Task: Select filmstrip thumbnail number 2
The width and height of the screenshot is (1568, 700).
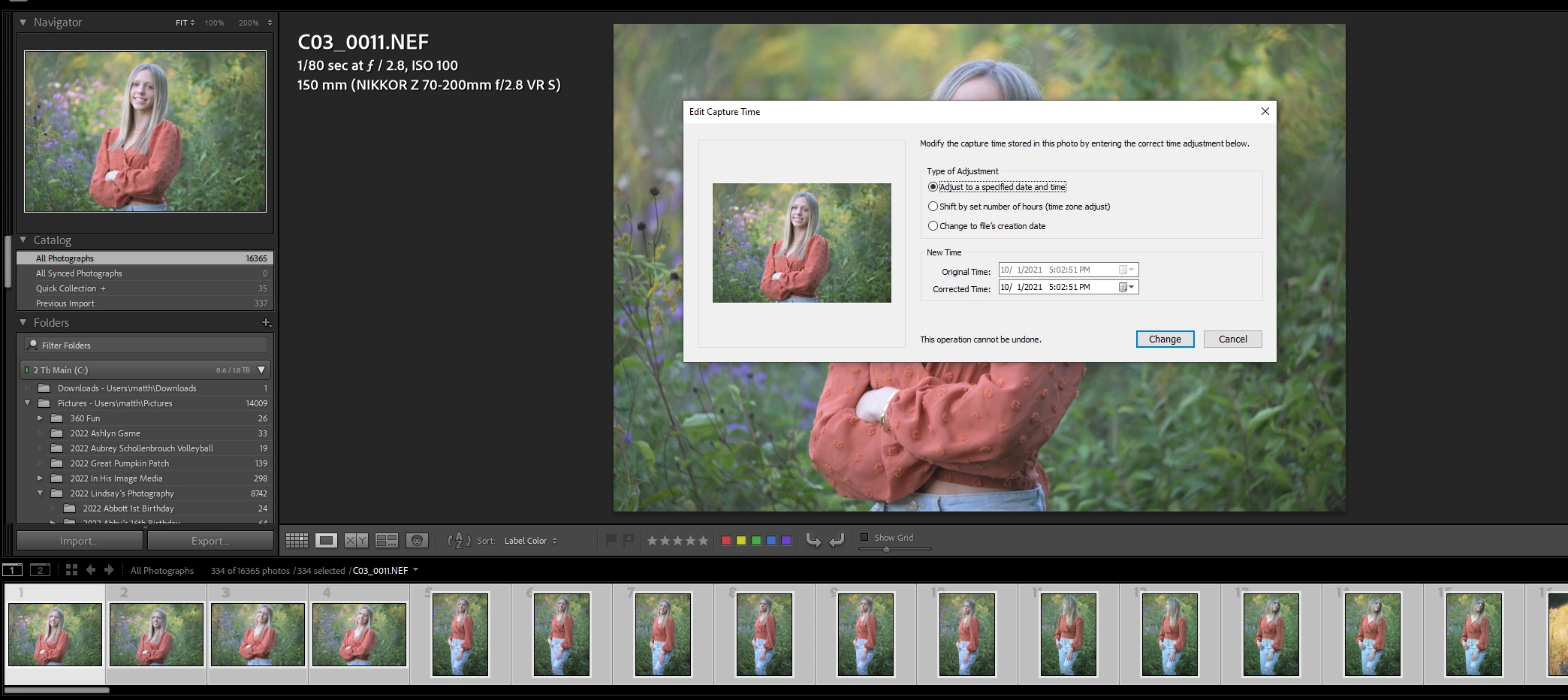Action: (156, 635)
